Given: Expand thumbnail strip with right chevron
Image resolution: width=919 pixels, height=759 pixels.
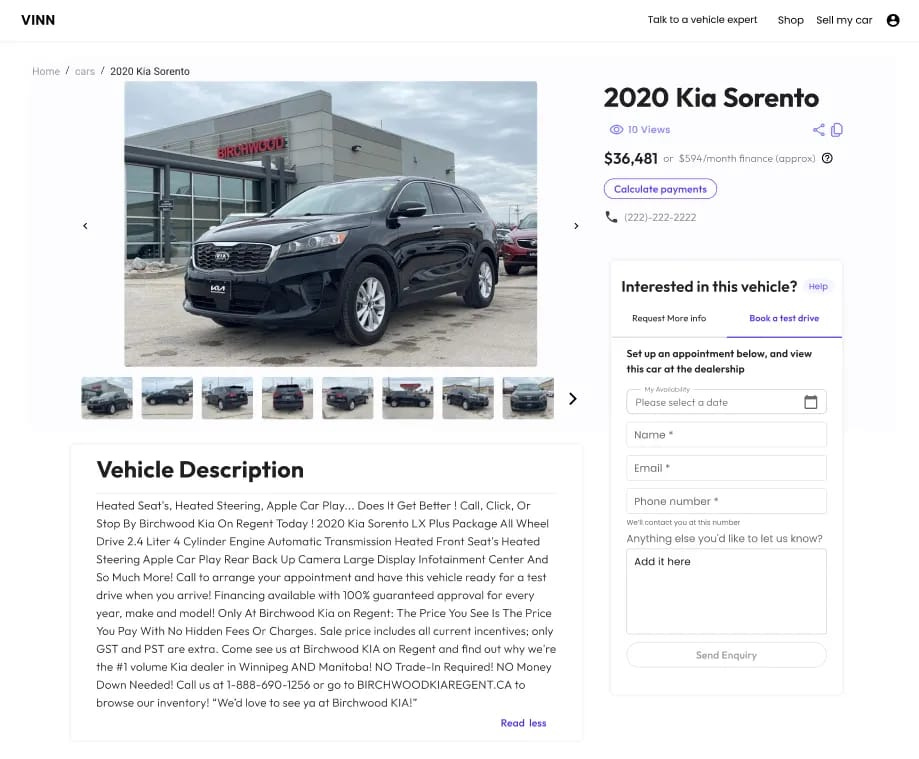Looking at the screenshot, I should coord(573,399).
